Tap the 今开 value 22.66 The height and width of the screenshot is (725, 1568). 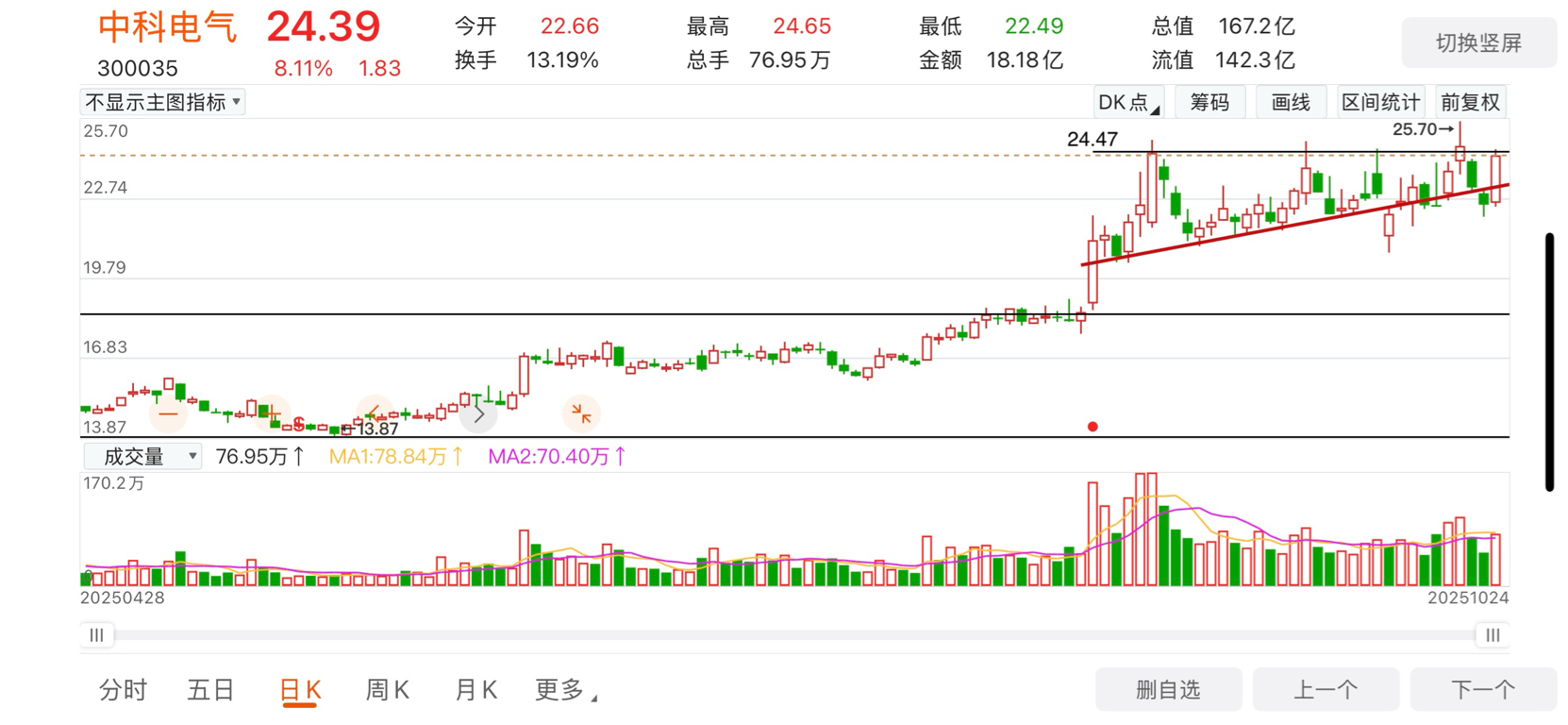point(570,26)
